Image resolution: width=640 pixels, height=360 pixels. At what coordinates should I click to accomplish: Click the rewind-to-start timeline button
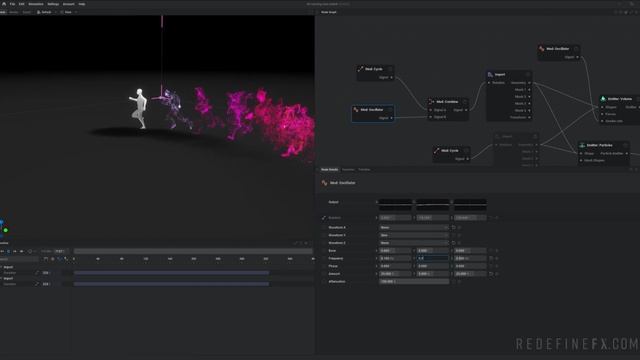(2, 251)
